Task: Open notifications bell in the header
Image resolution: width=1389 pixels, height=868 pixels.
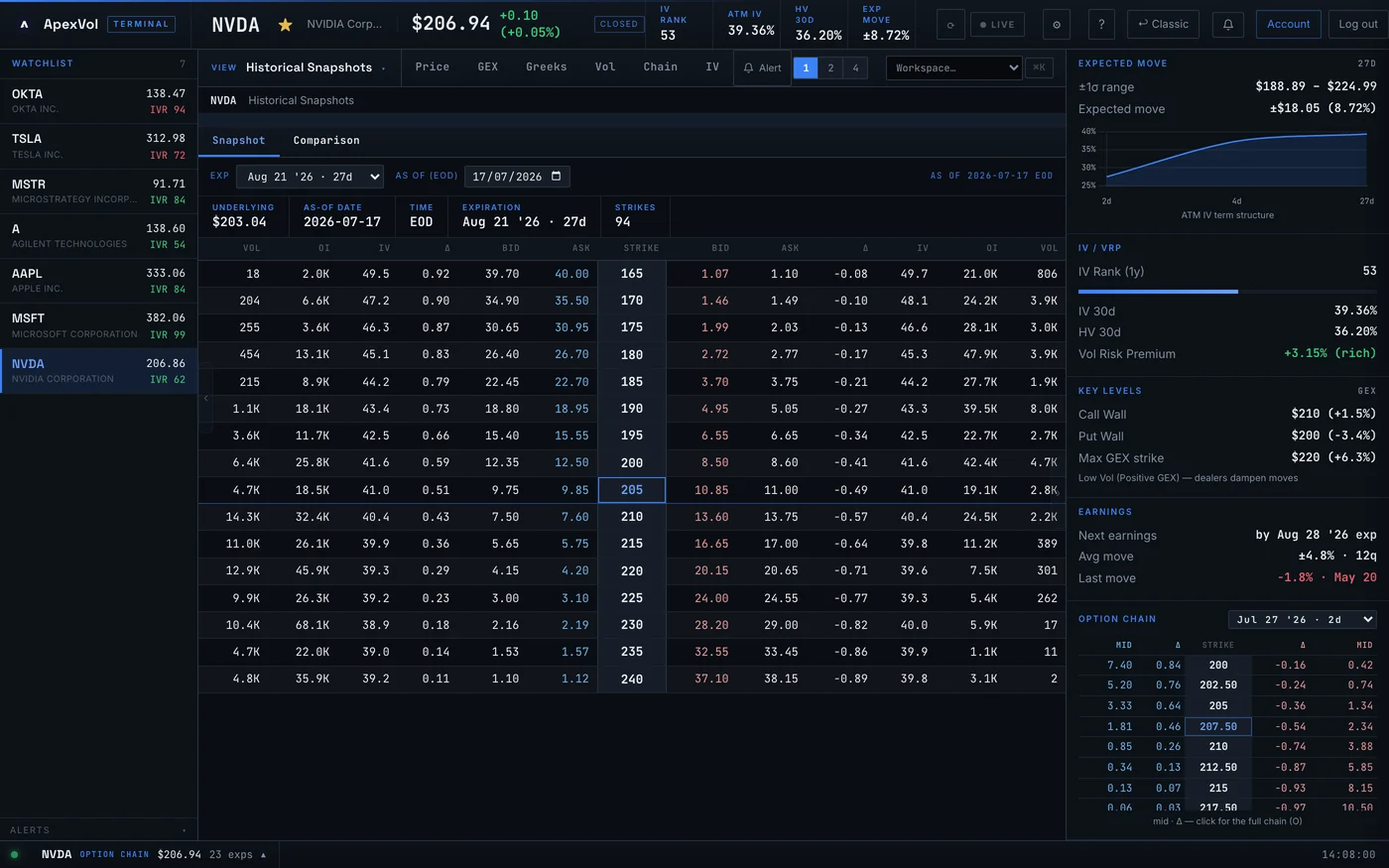Action: click(1228, 25)
